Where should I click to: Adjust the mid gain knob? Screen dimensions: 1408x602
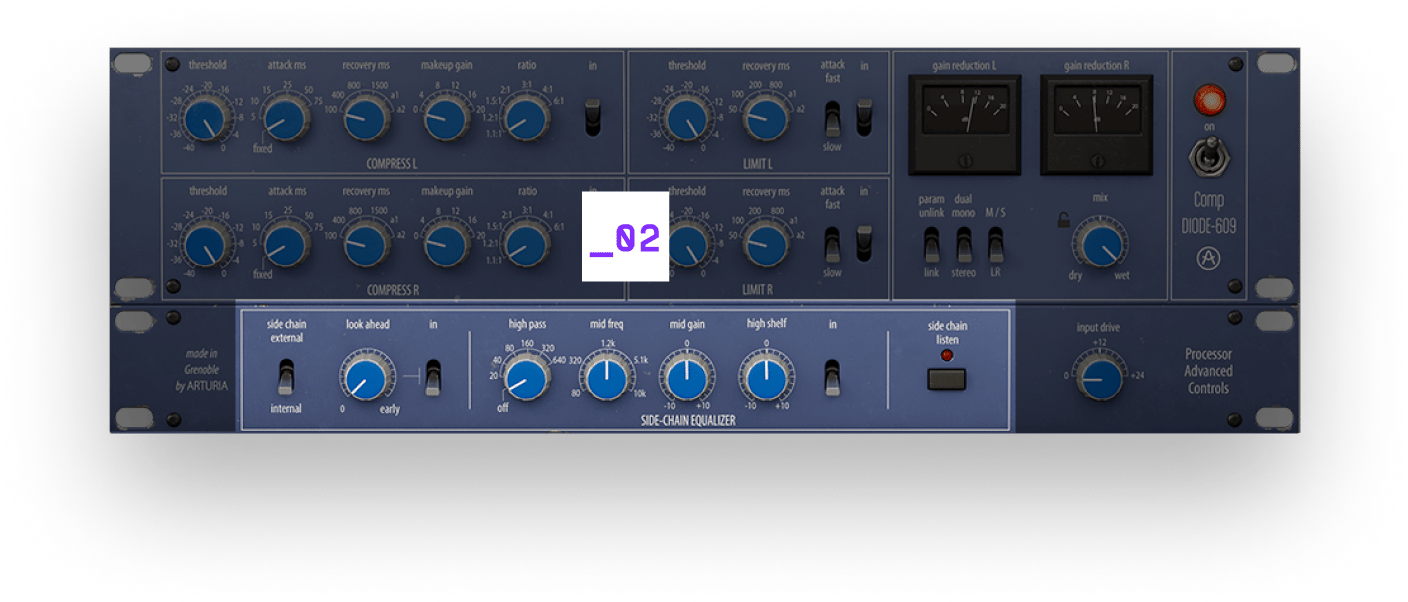[686, 379]
